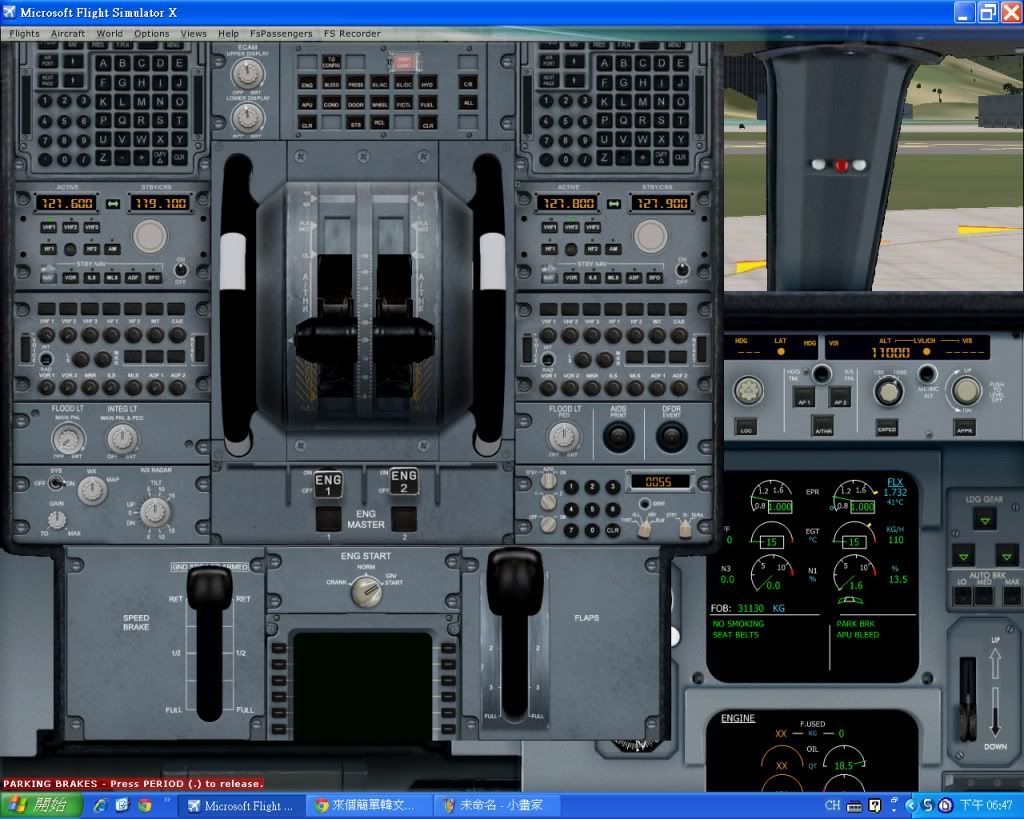The image size is (1024, 819).
Task: Click the weather radar TILT knob
Action: [155, 511]
